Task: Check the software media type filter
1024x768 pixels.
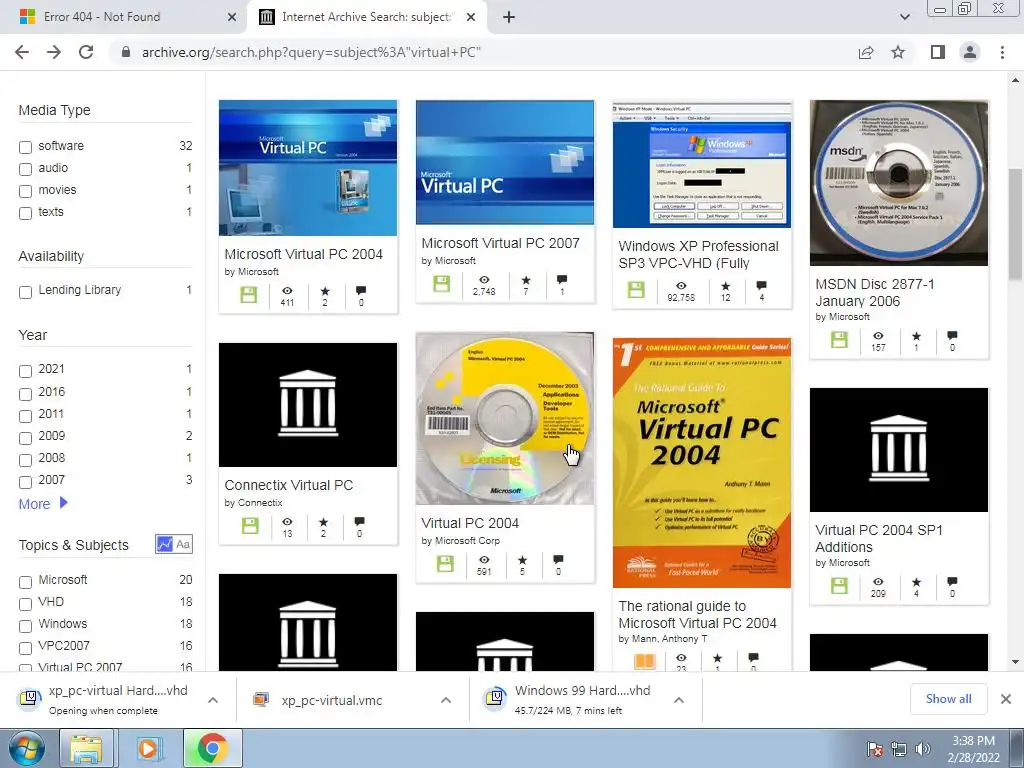Action: tap(25, 147)
